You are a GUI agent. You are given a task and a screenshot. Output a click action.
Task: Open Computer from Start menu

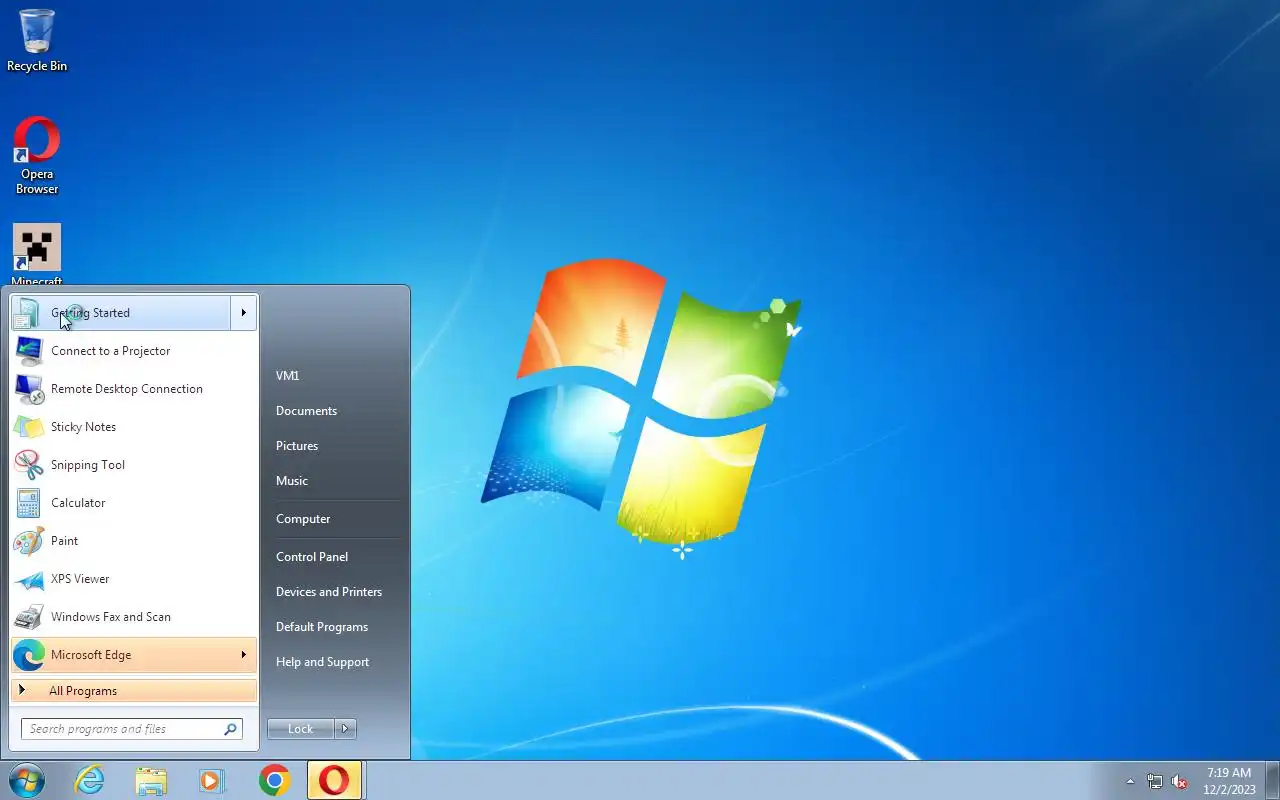[x=303, y=519]
